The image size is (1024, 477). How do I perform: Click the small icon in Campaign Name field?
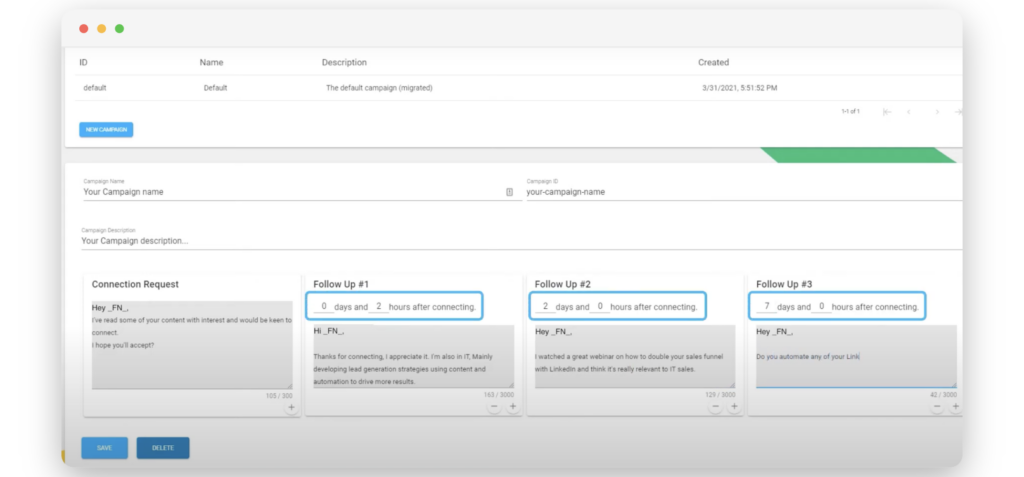point(509,192)
